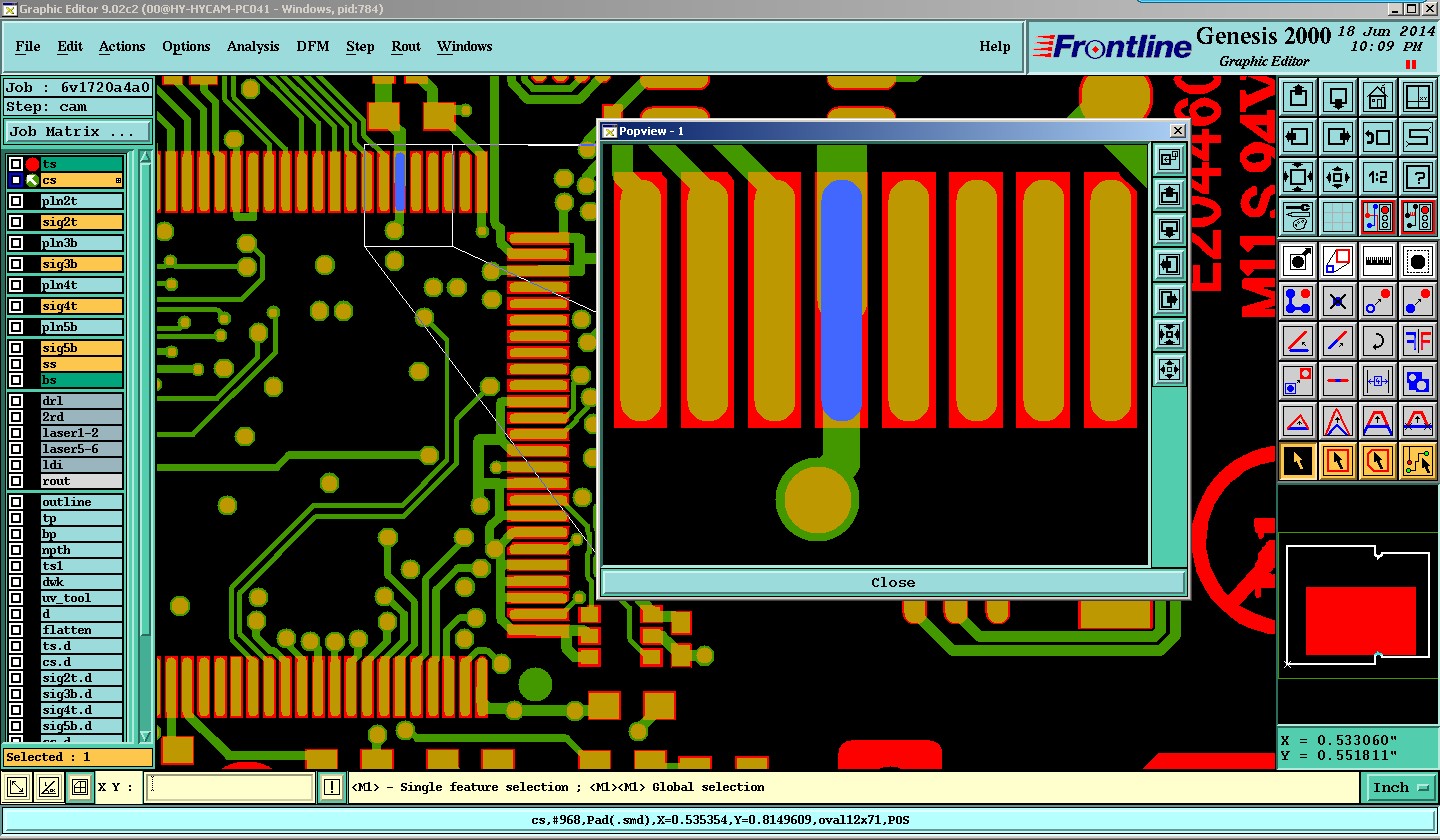
Task: Click the red color indicator on ts layer
Action: (32, 164)
